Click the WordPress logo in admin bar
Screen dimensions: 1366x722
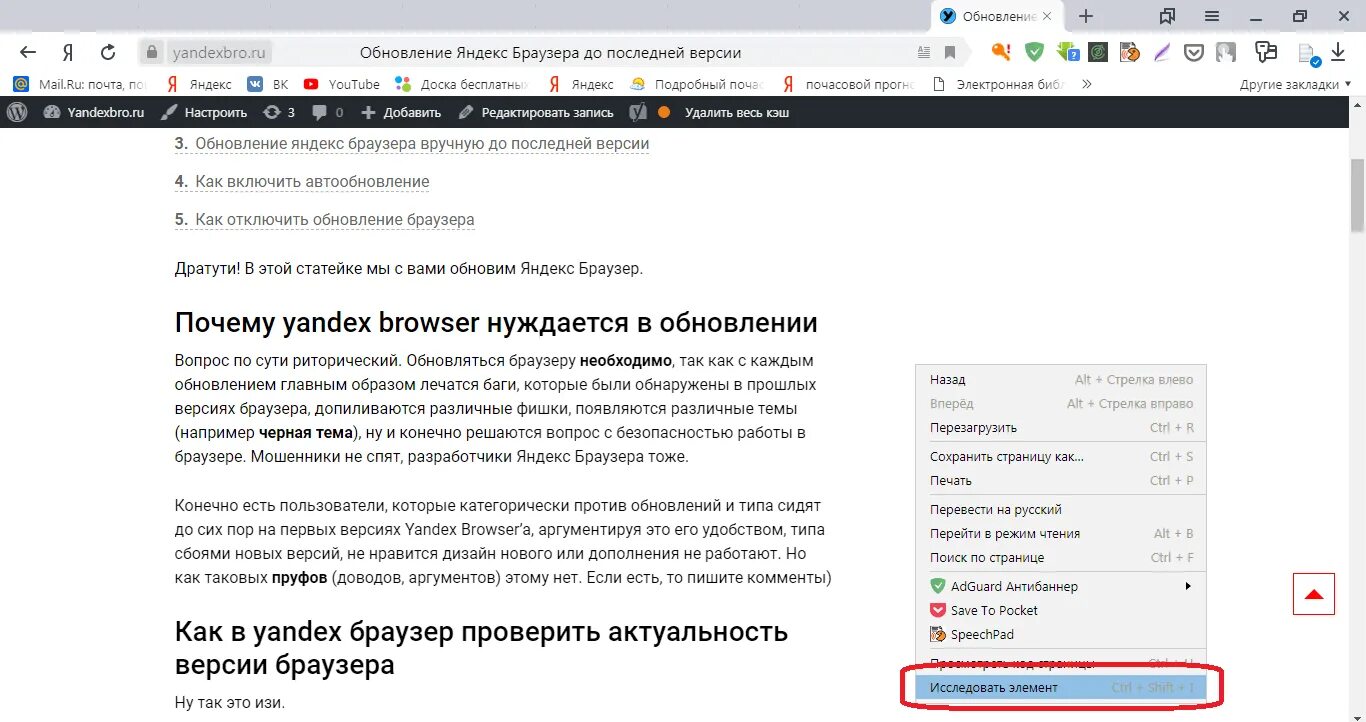point(17,112)
